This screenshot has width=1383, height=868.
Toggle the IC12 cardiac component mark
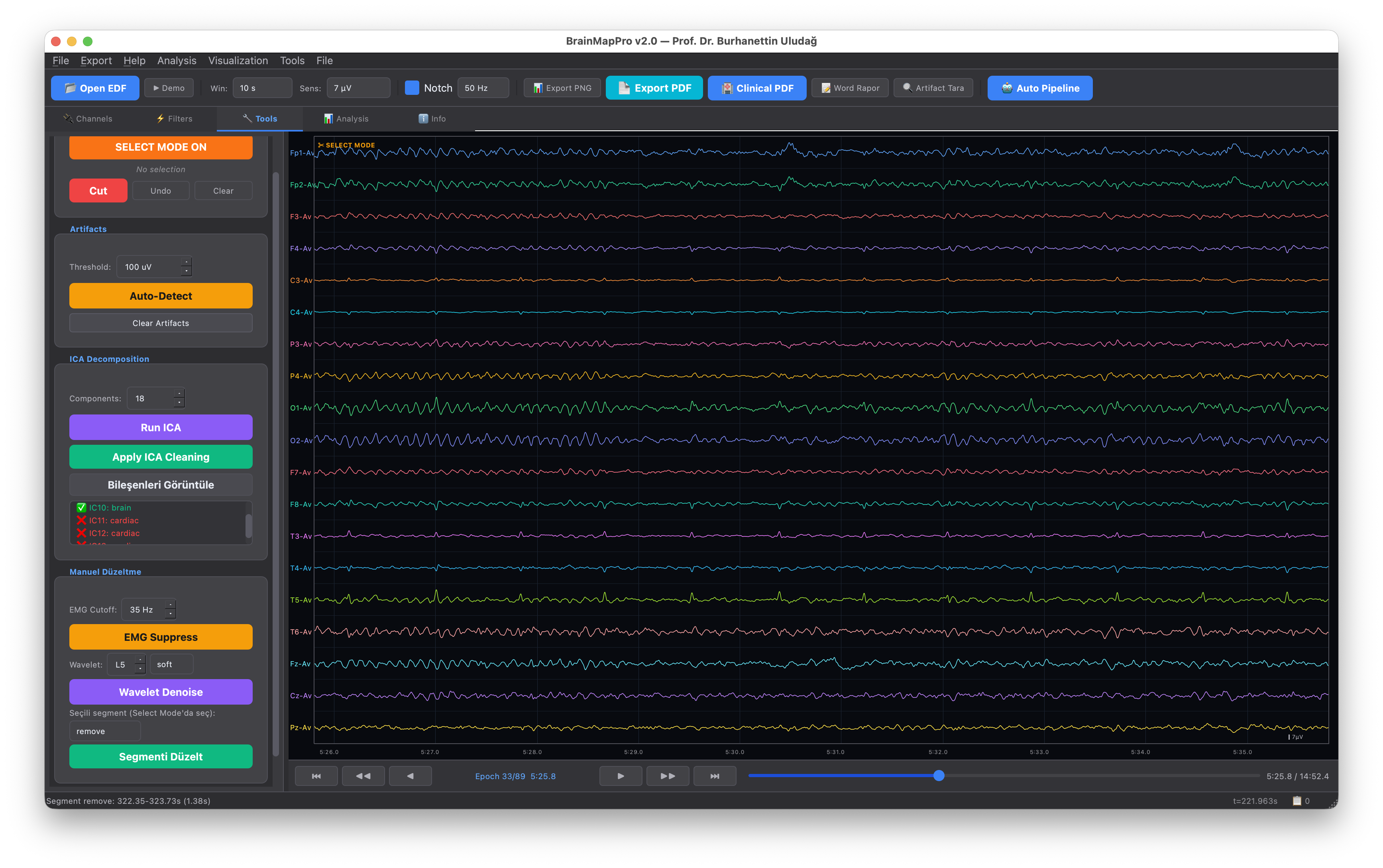(82, 533)
